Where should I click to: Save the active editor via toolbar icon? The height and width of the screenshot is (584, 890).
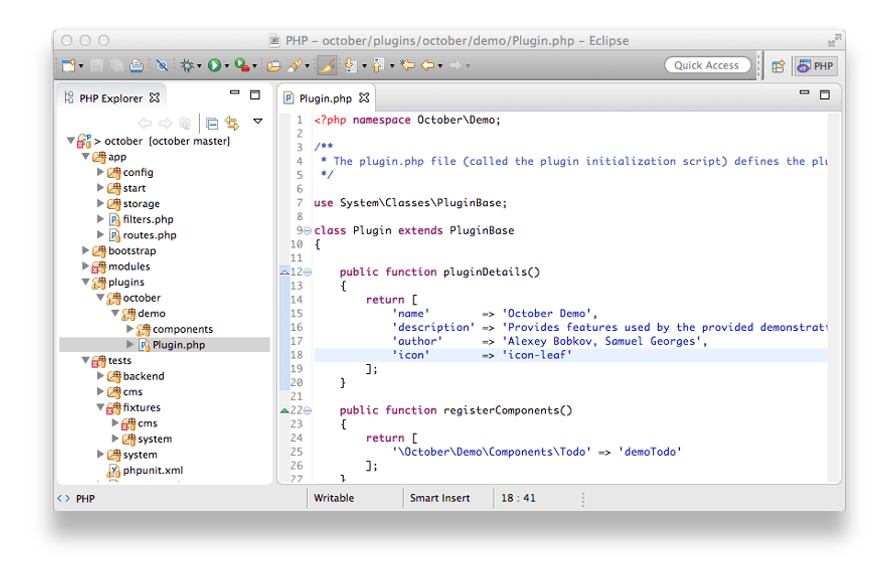point(96,65)
